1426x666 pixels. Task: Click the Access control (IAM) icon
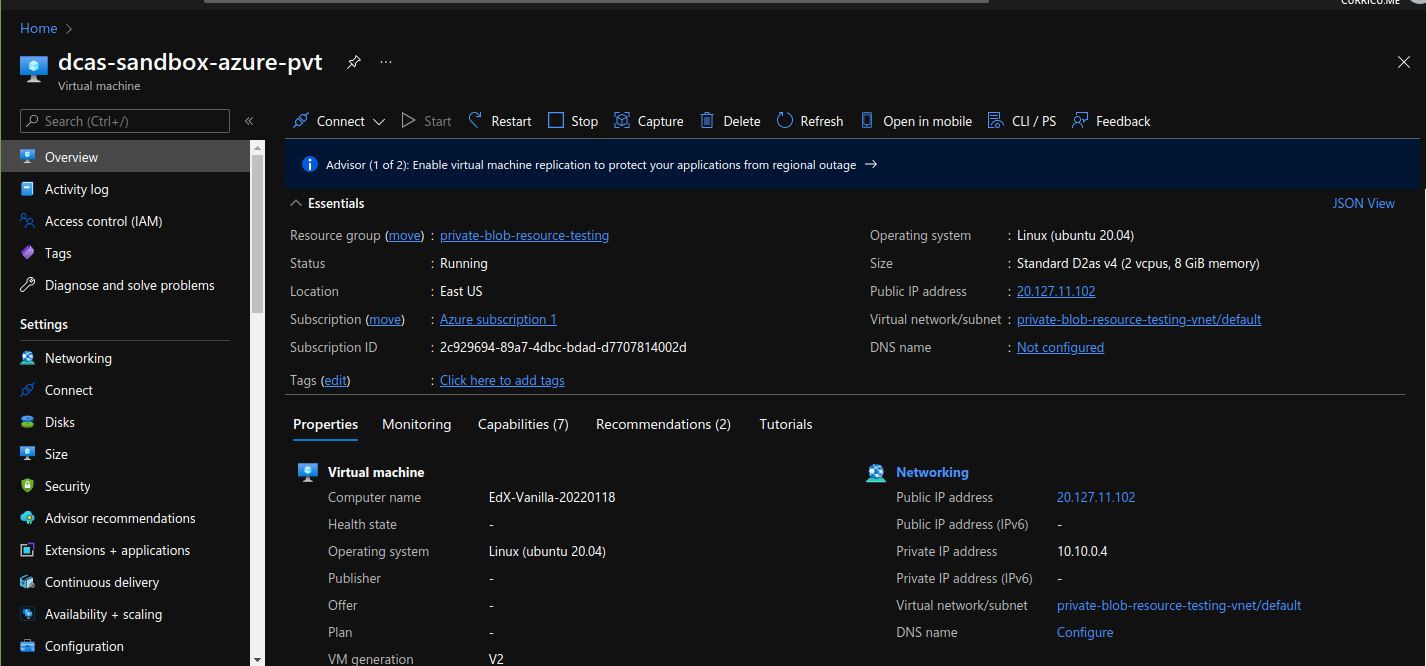27,221
